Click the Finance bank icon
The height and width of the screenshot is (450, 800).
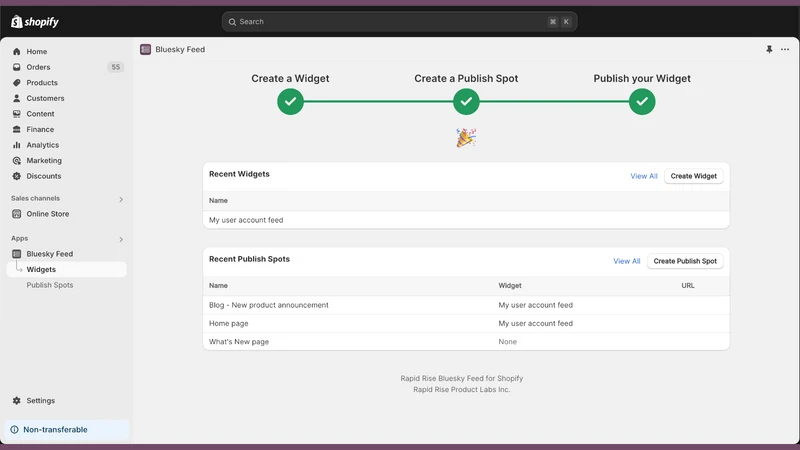[x=17, y=129]
